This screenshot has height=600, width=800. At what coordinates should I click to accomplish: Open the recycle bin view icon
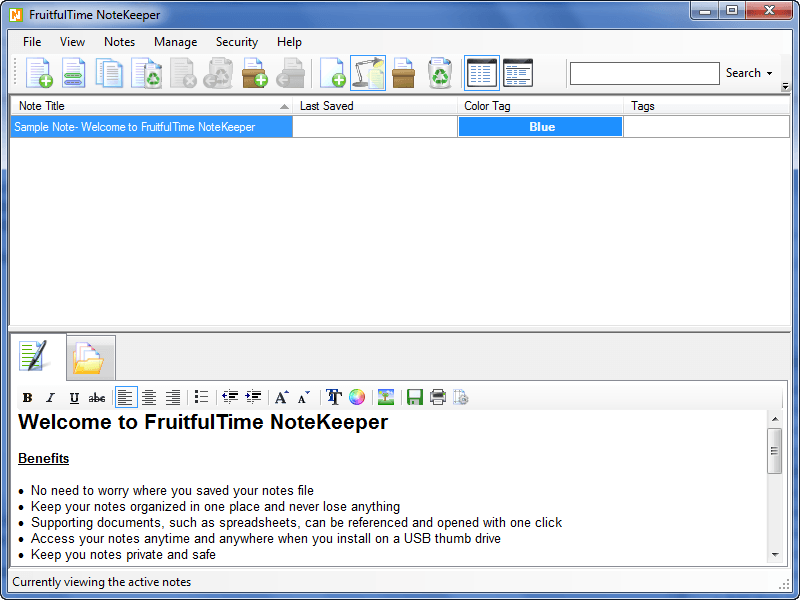click(x=440, y=73)
